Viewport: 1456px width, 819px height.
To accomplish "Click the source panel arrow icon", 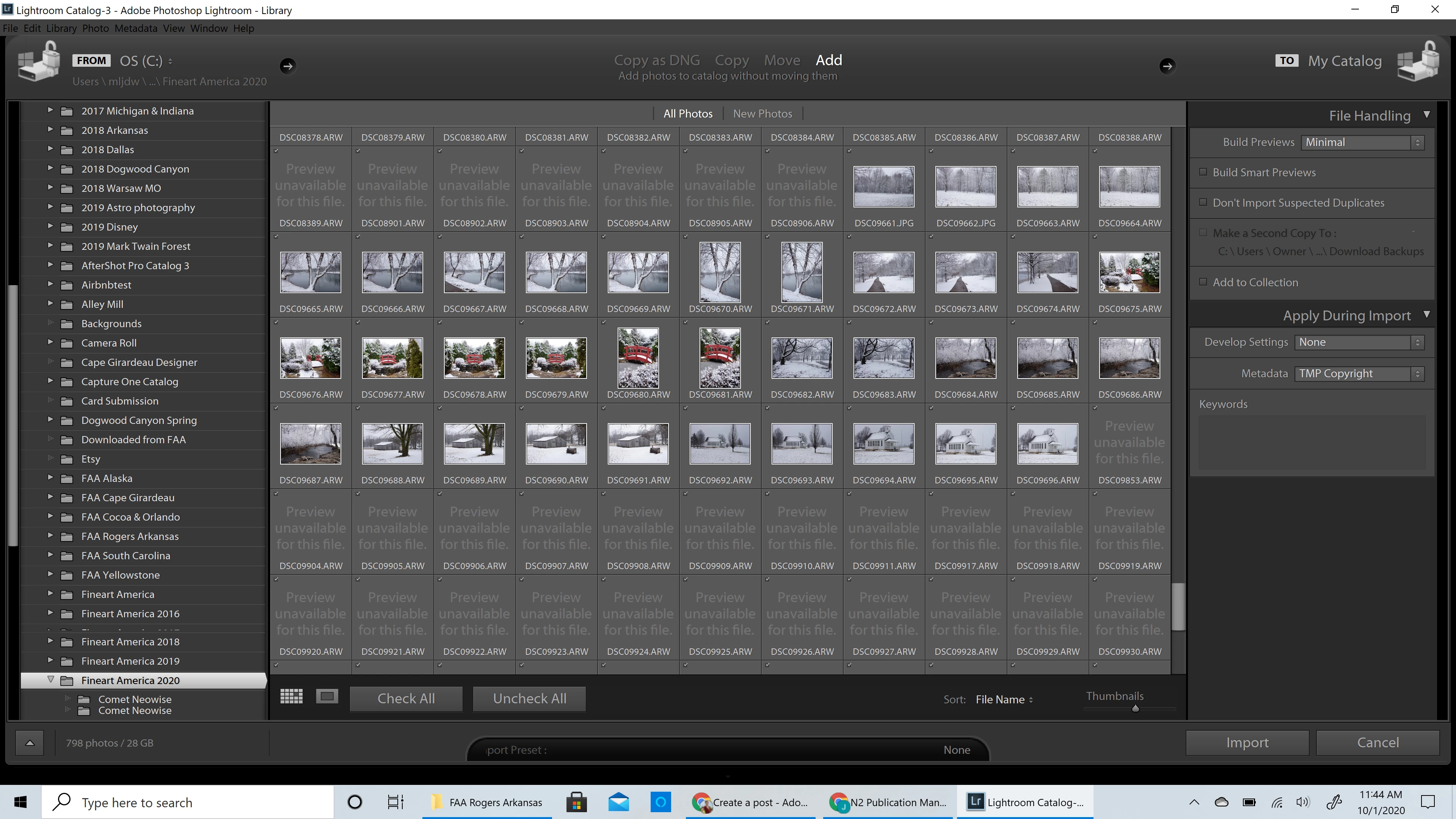I will click(x=288, y=66).
